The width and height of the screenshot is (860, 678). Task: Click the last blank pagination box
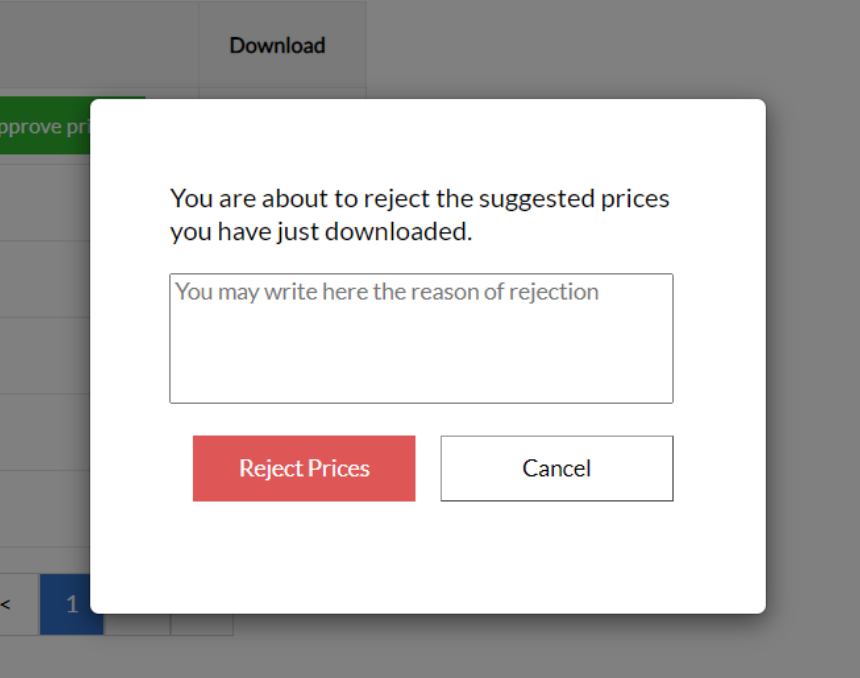(x=202, y=624)
